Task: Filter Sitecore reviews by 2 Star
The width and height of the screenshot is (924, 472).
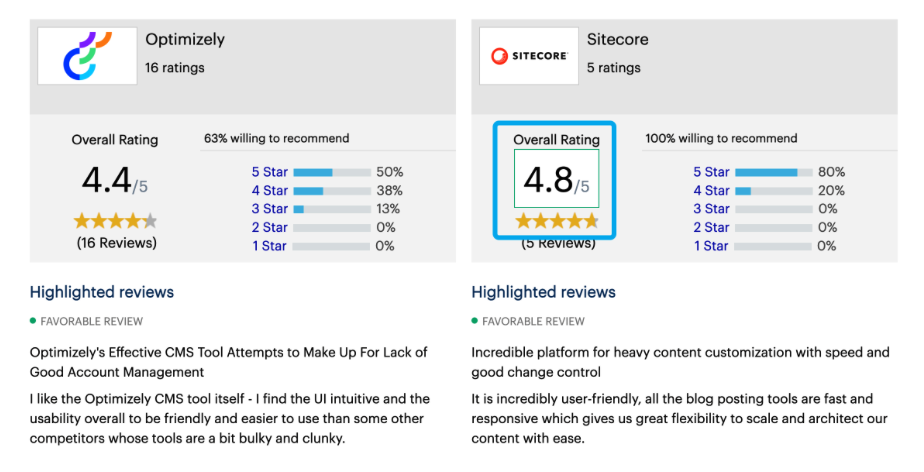Action: coord(711,227)
